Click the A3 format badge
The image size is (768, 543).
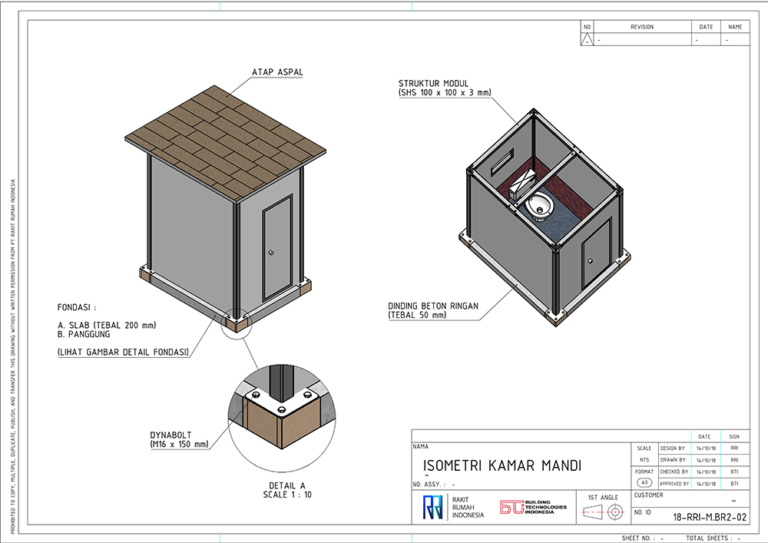click(x=644, y=481)
